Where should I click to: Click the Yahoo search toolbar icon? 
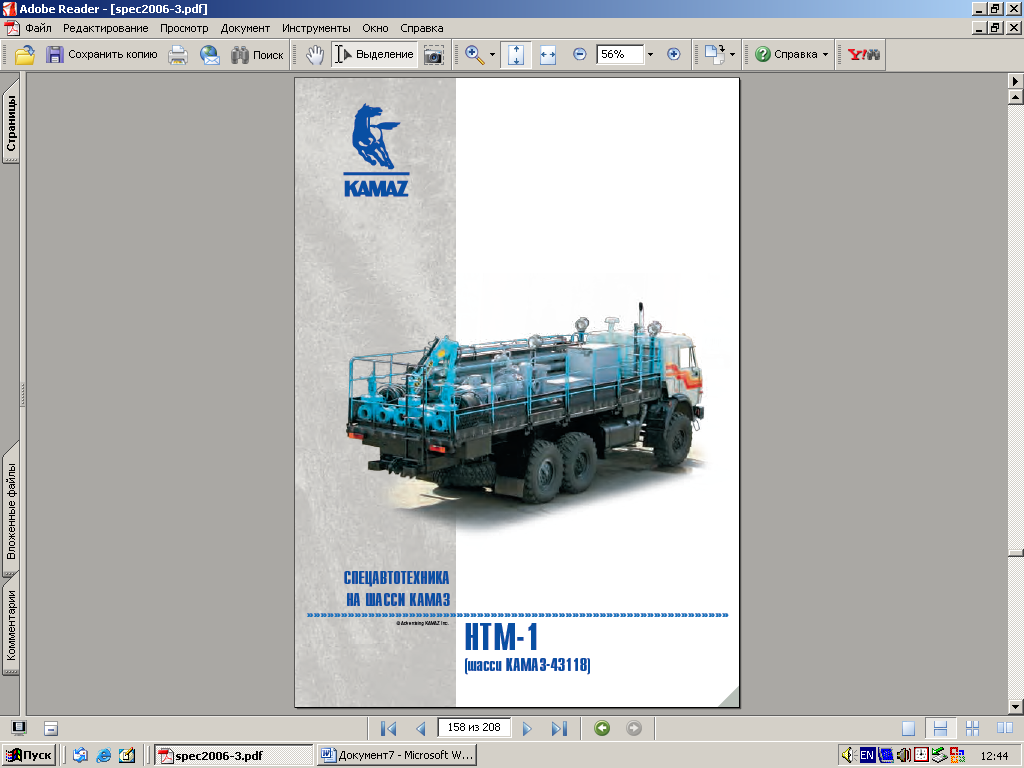pos(863,55)
